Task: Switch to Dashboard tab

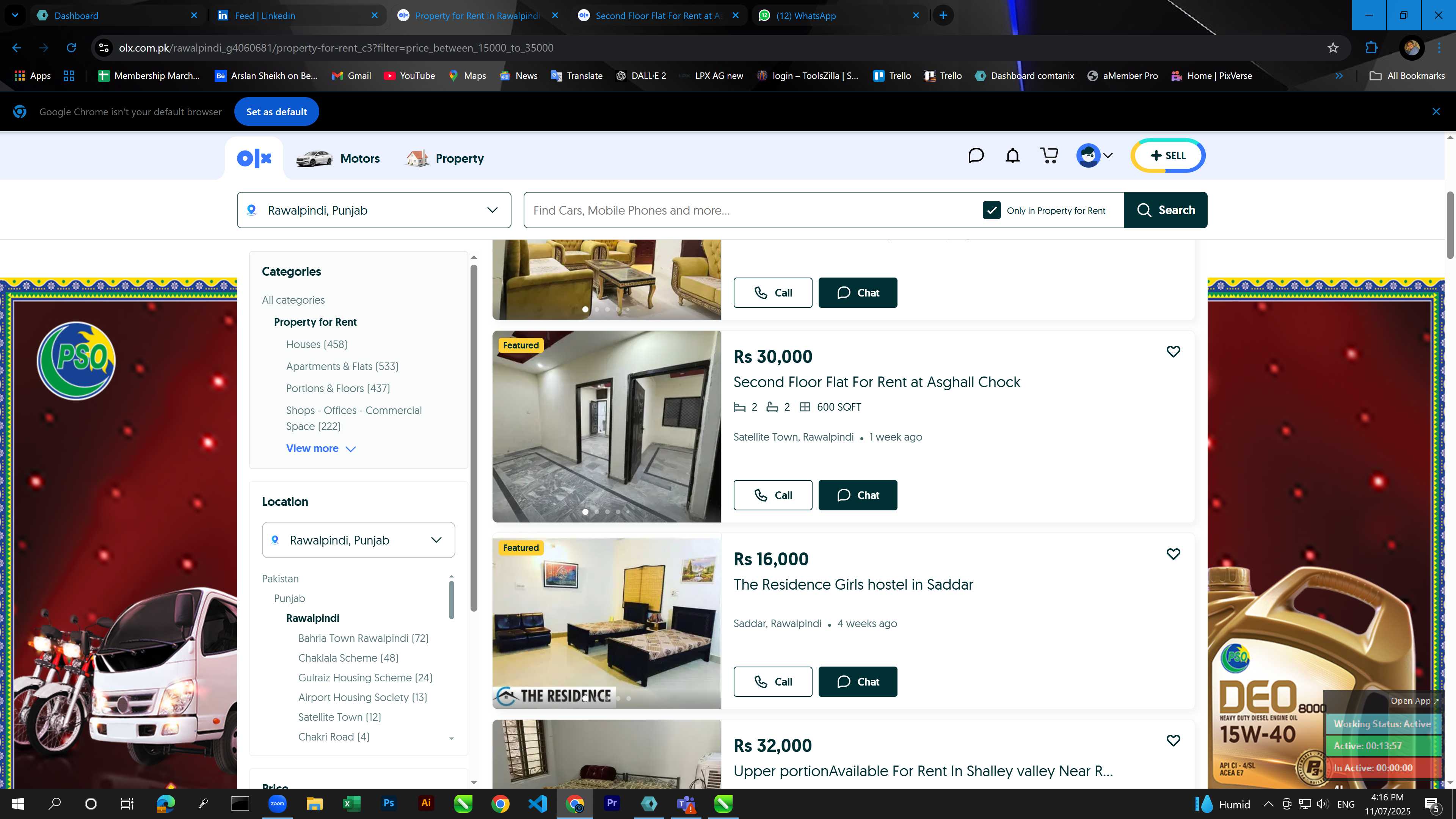Action: coord(116,15)
